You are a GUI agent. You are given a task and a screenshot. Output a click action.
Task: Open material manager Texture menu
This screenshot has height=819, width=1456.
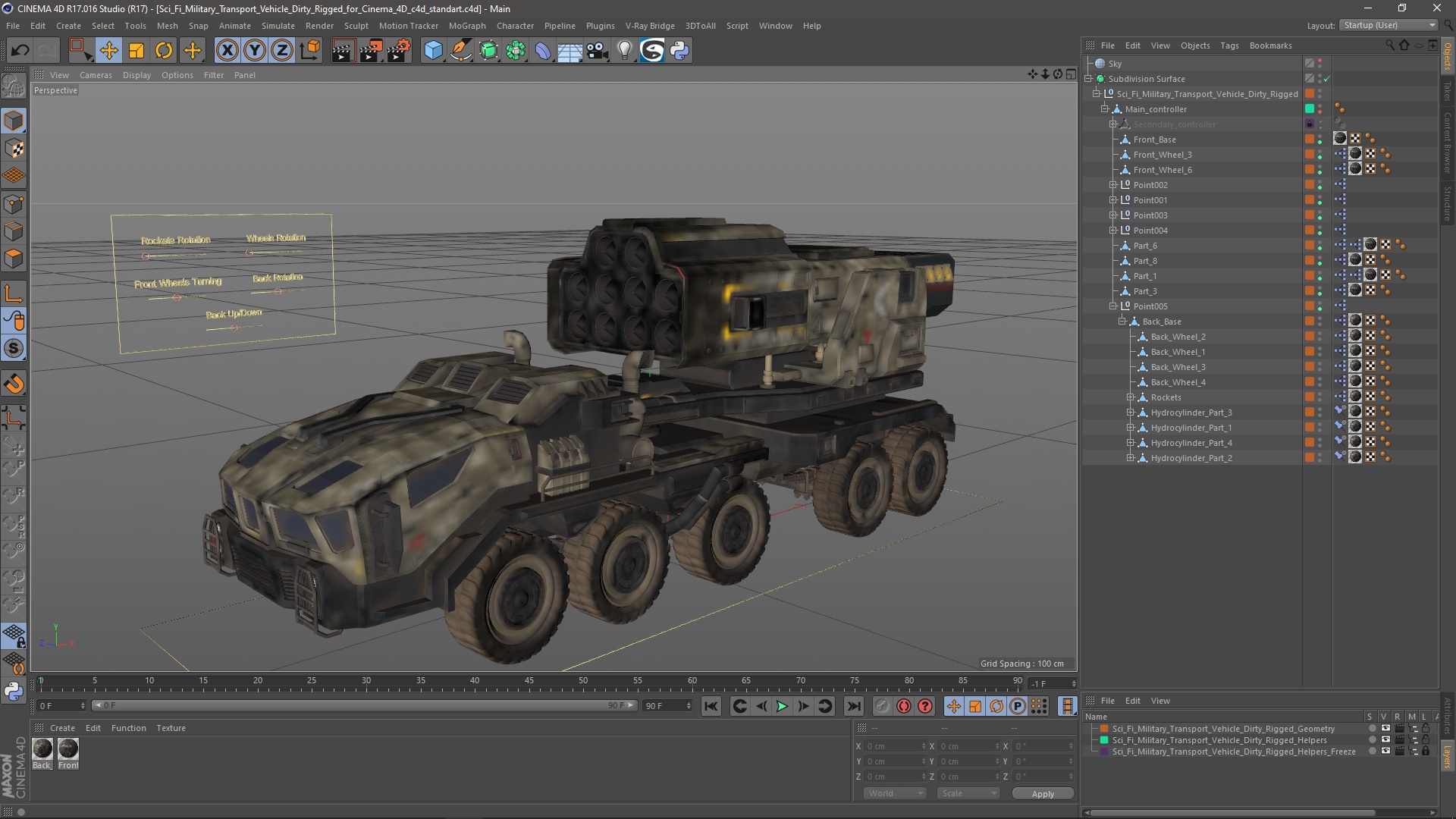171,728
